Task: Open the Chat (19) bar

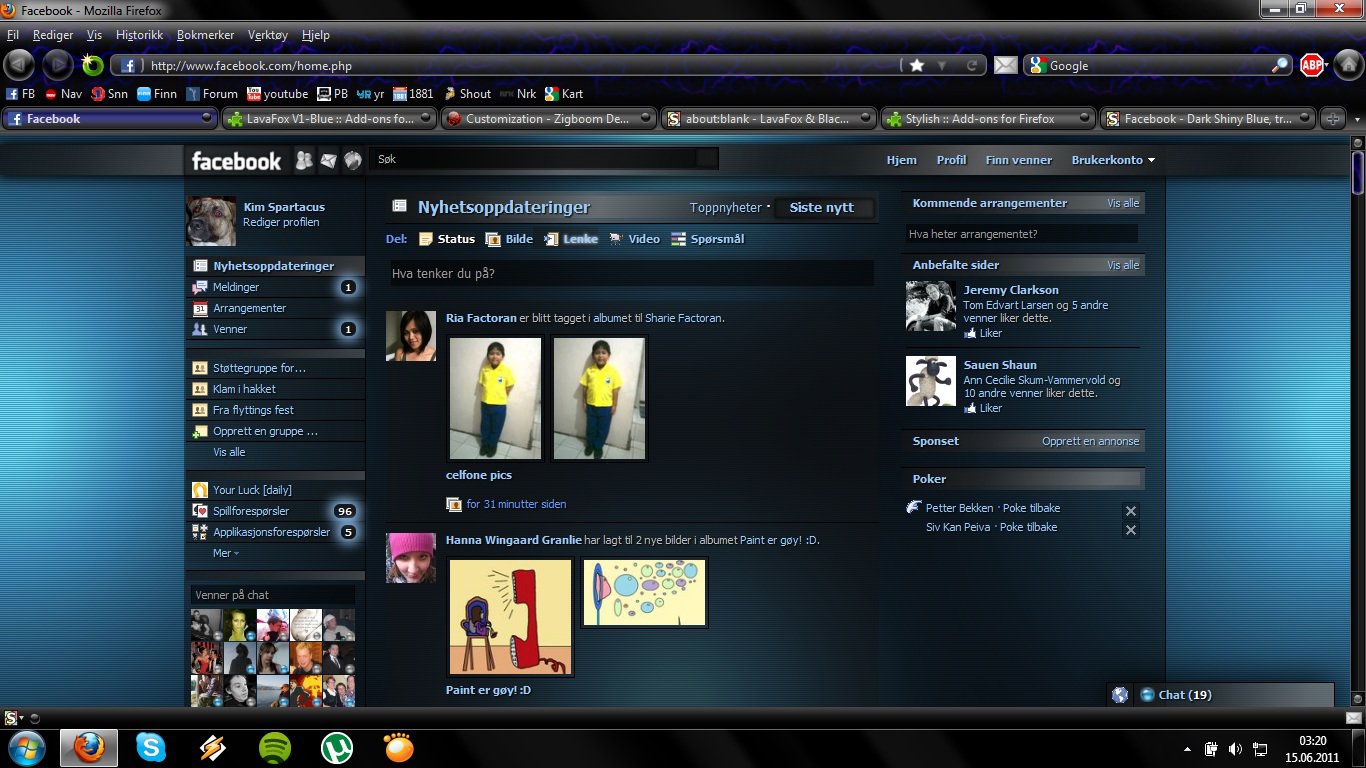Action: point(1184,695)
